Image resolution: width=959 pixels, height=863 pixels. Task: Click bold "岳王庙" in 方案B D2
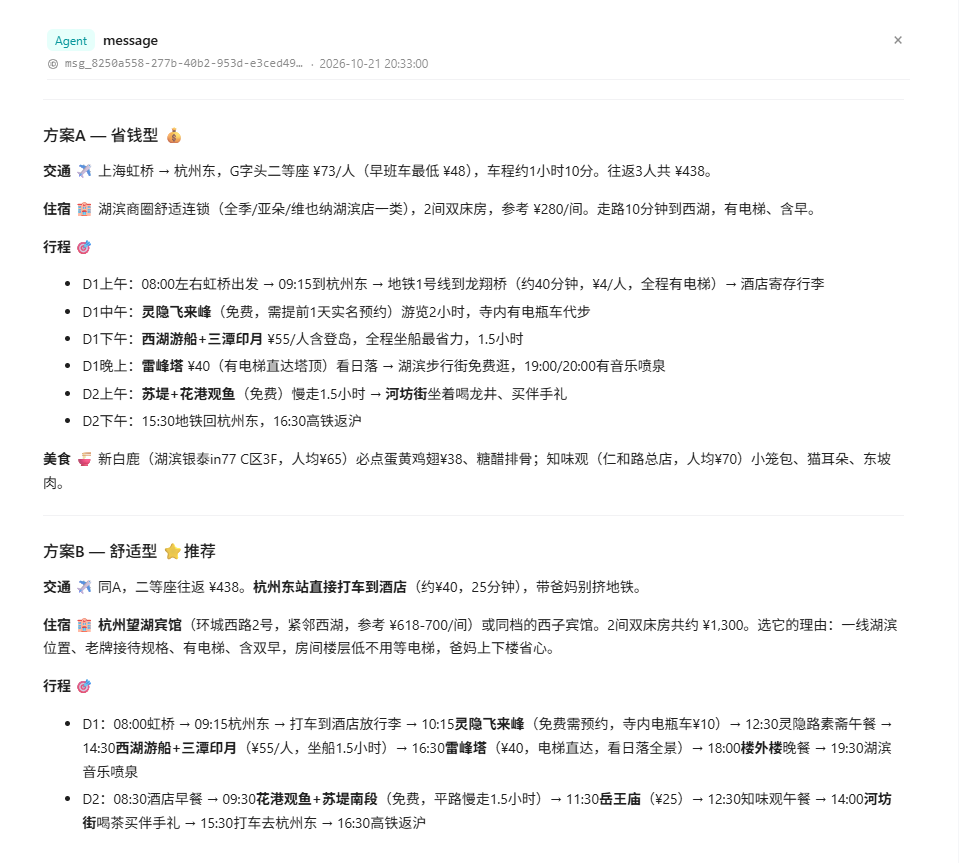(x=620, y=799)
